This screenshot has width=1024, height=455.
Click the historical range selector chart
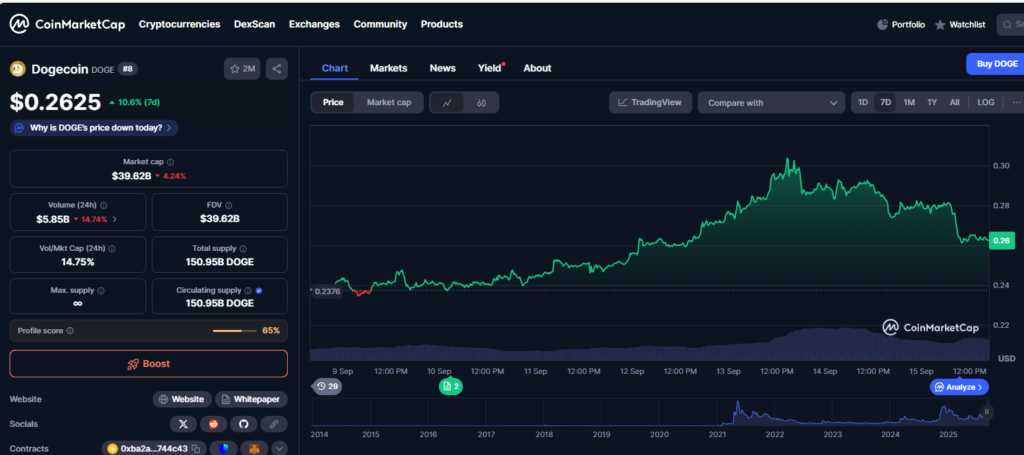[x=650, y=412]
